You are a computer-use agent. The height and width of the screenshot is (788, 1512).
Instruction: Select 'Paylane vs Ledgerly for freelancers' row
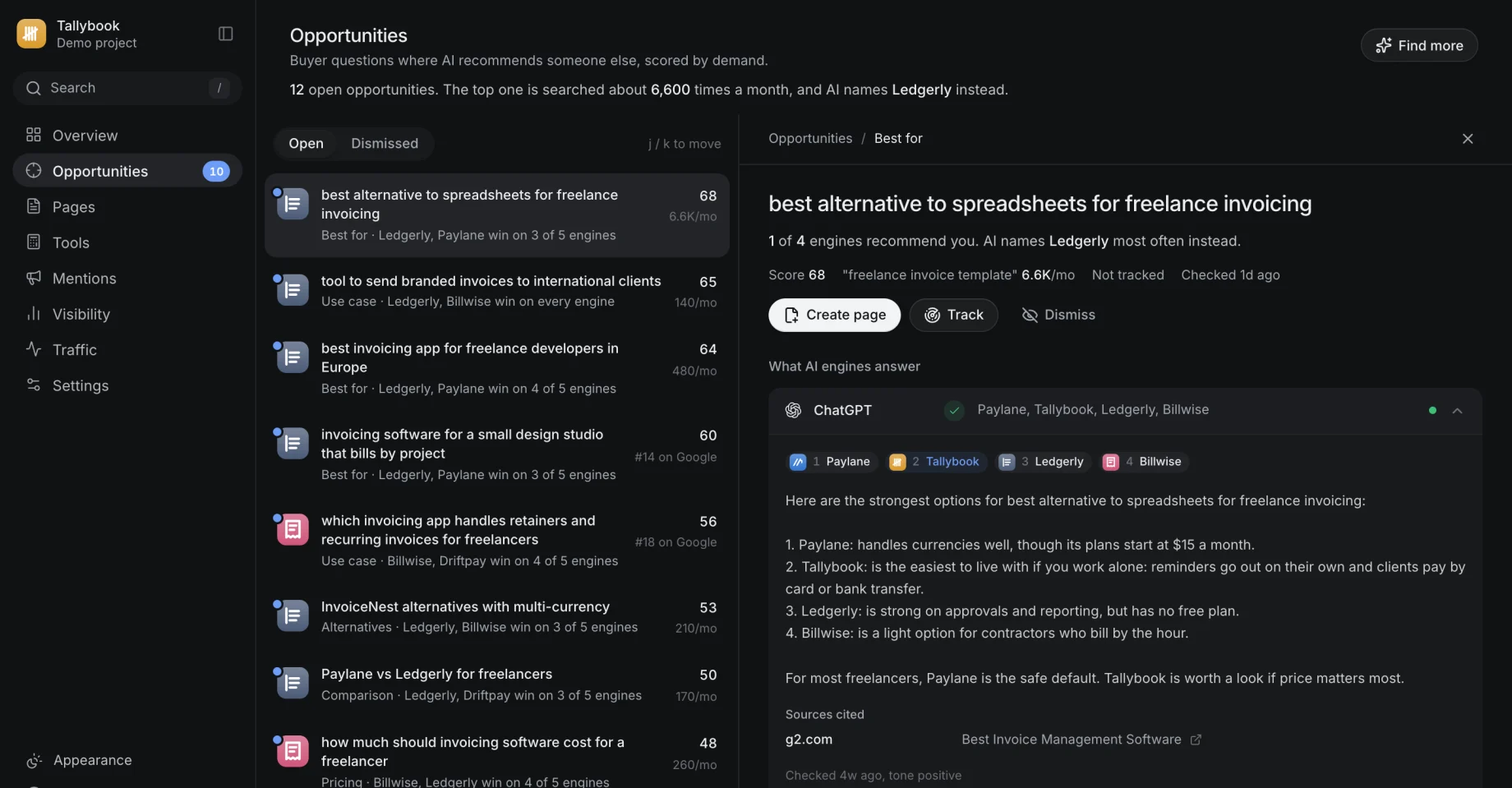pyautogui.click(x=497, y=684)
